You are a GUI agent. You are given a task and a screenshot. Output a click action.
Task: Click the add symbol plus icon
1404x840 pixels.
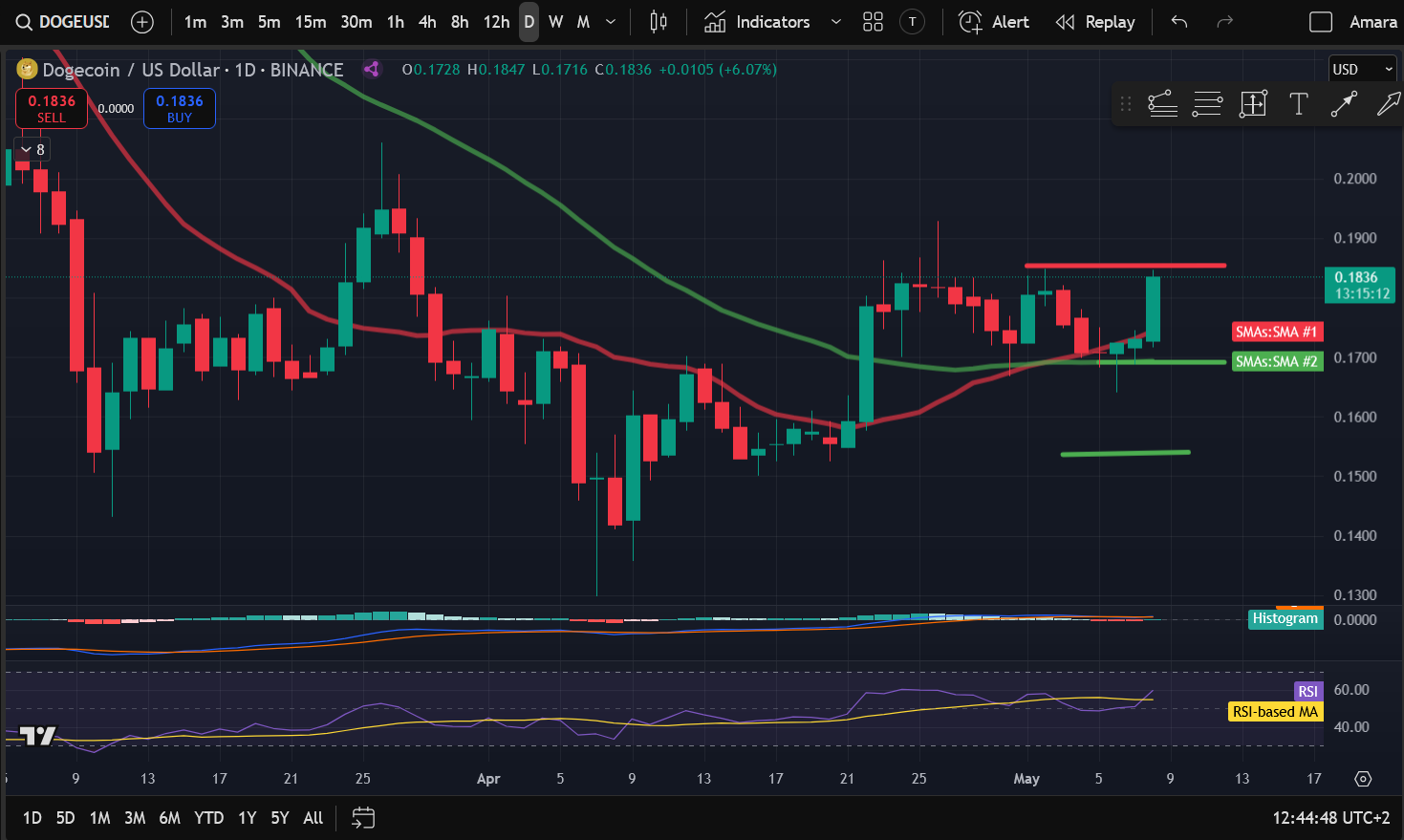[x=141, y=22]
